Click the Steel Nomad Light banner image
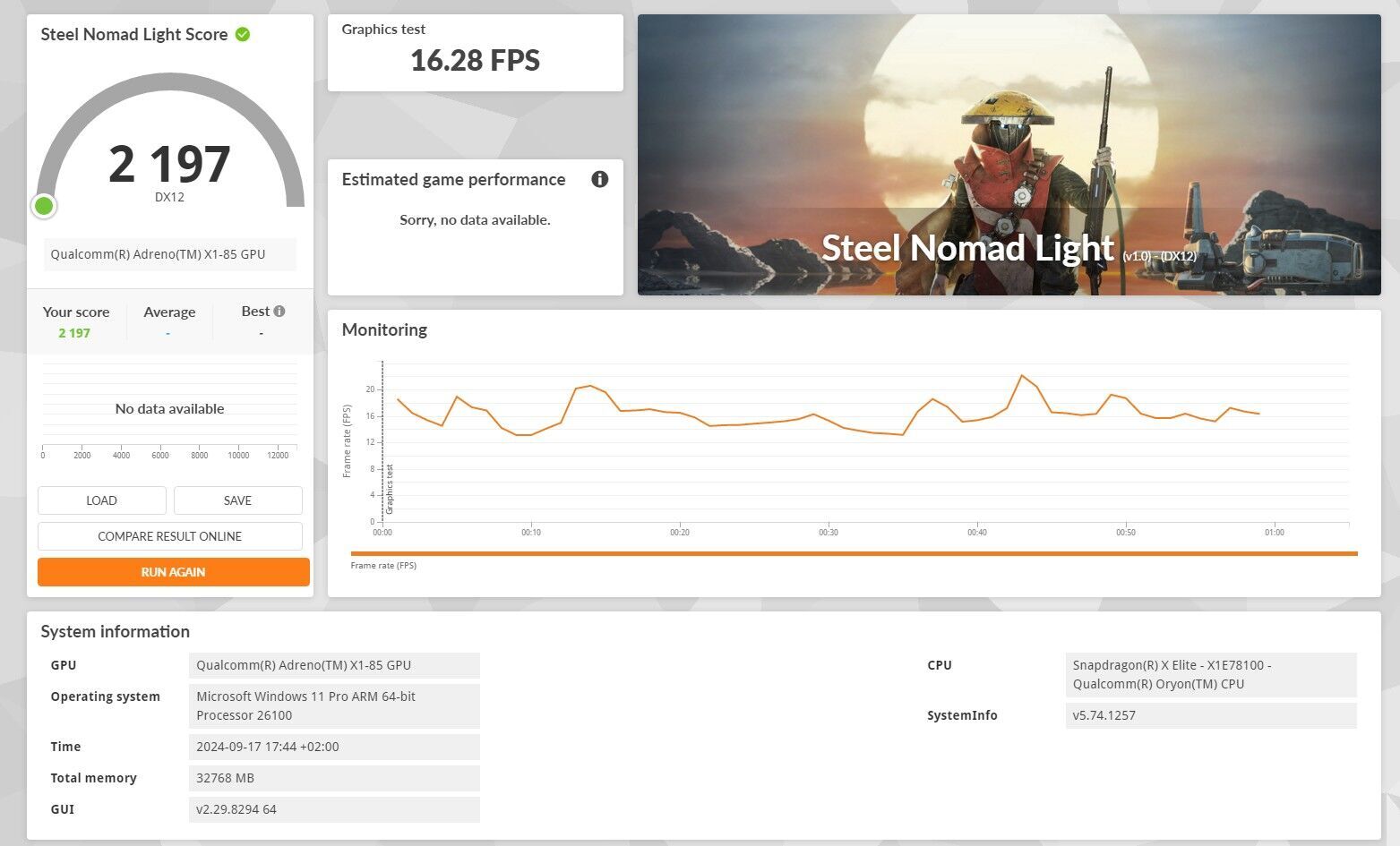 coord(1009,155)
